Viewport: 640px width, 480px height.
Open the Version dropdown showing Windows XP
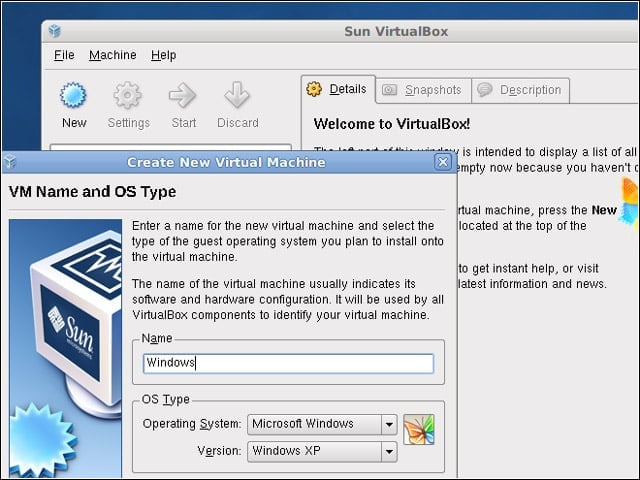(322, 451)
